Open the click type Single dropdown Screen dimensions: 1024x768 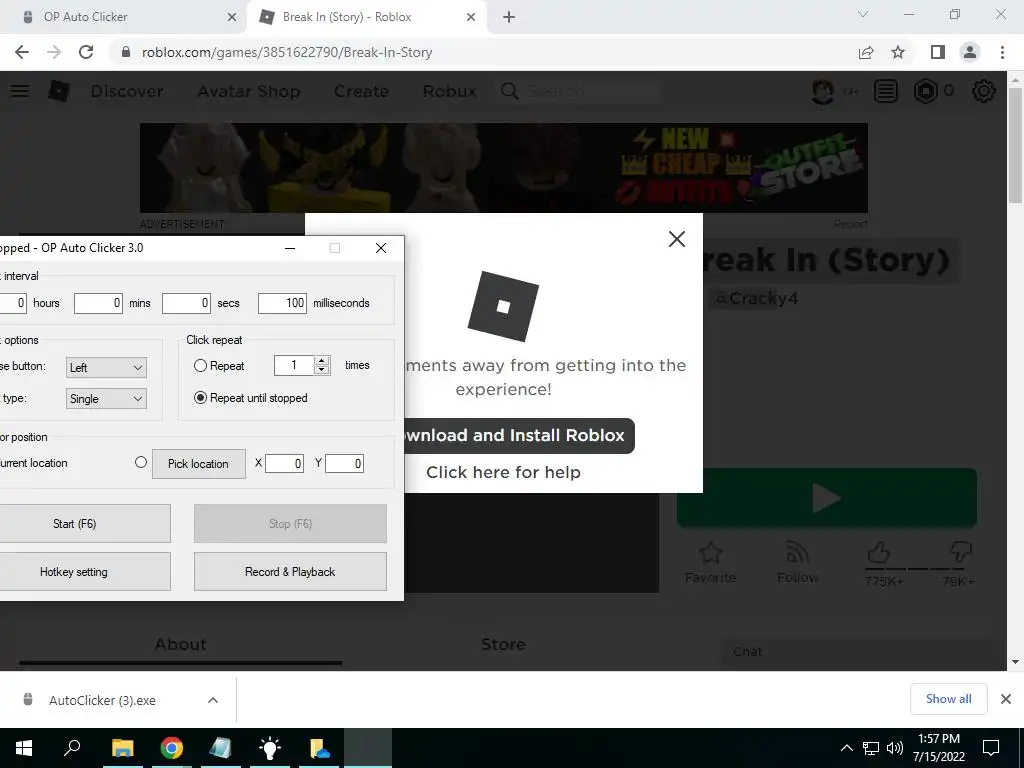click(x=106, y=399)
